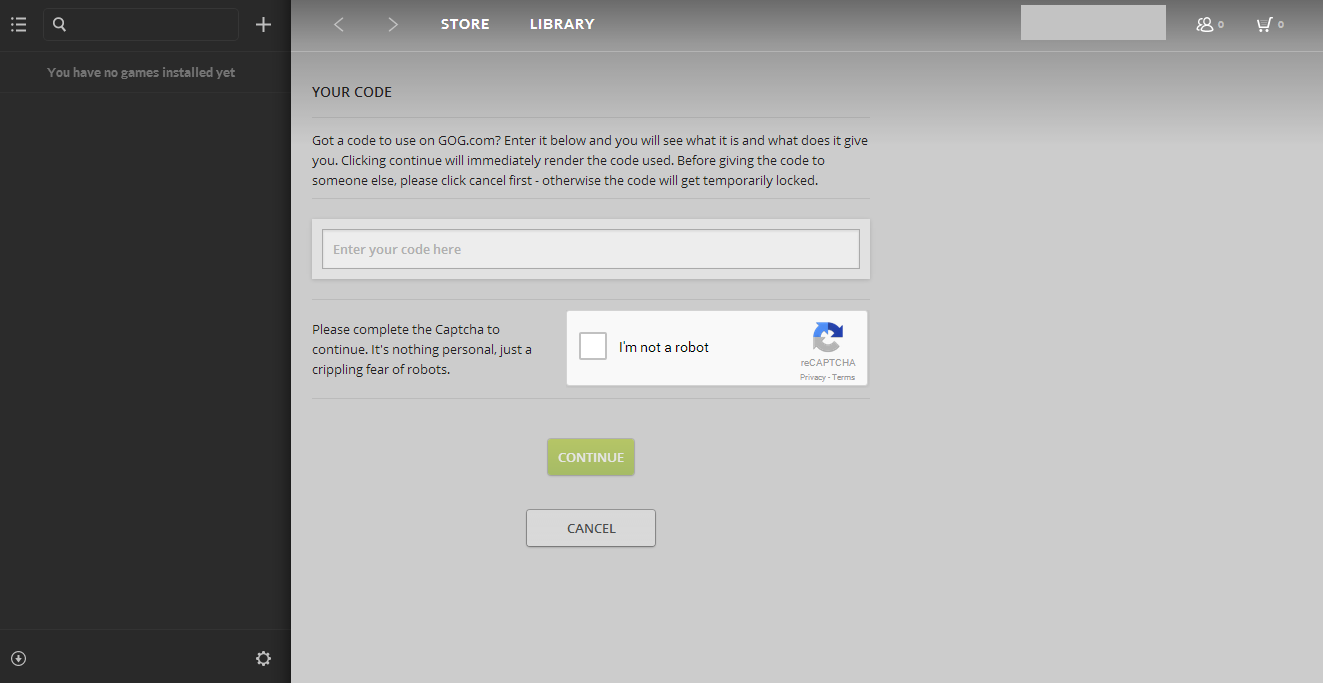Screen dimensions: 1323x683
Task: Check the "I'm not a robot" box
Action: [x=593, y=347]
